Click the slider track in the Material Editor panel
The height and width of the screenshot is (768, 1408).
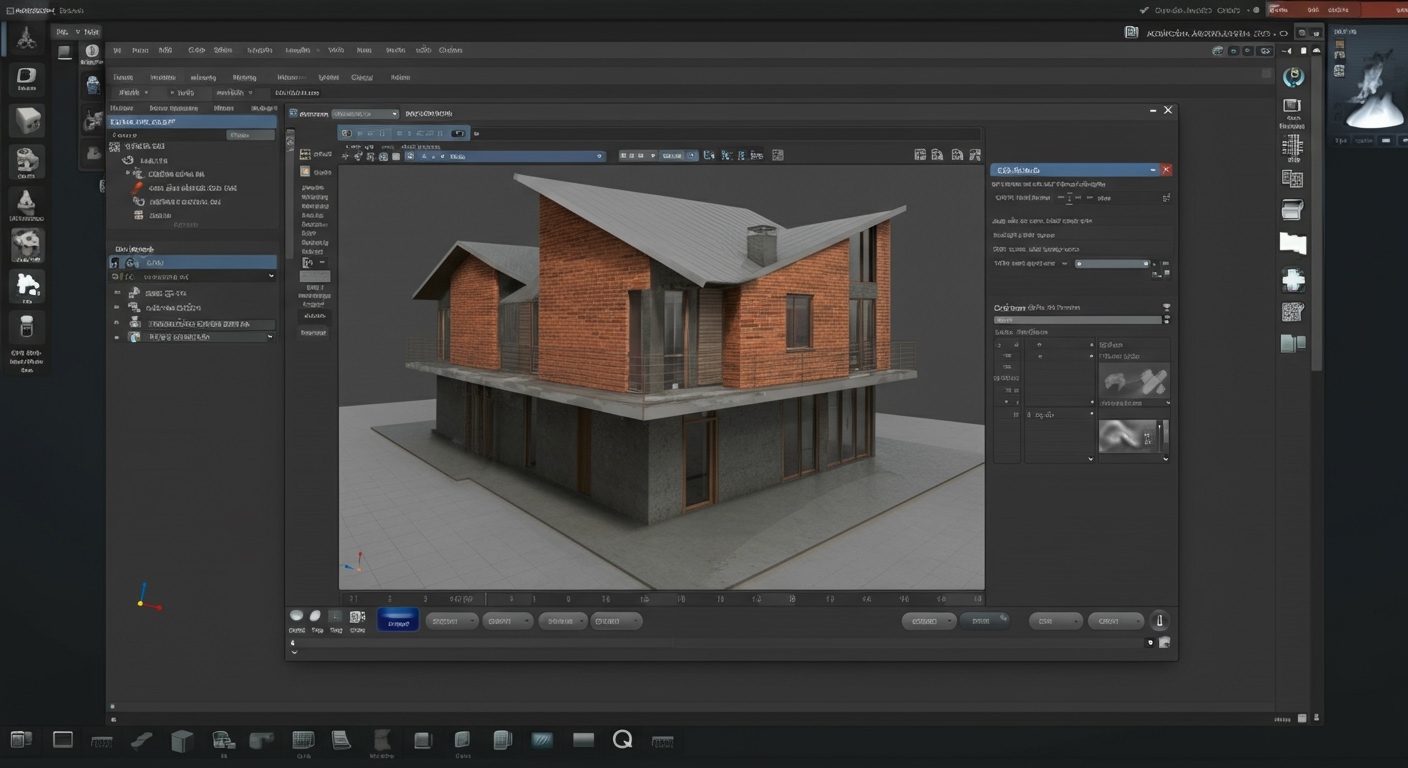pos(1110,263)
